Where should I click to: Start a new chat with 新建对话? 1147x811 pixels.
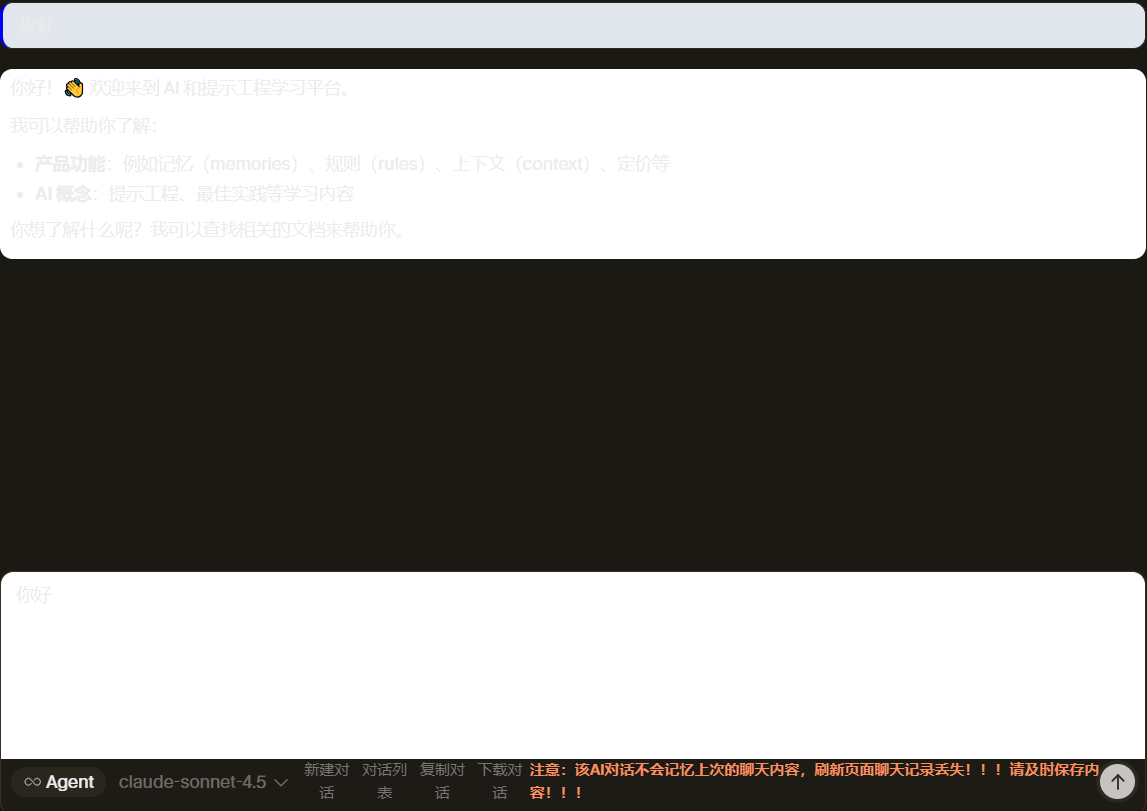click(x=327, y=781)
